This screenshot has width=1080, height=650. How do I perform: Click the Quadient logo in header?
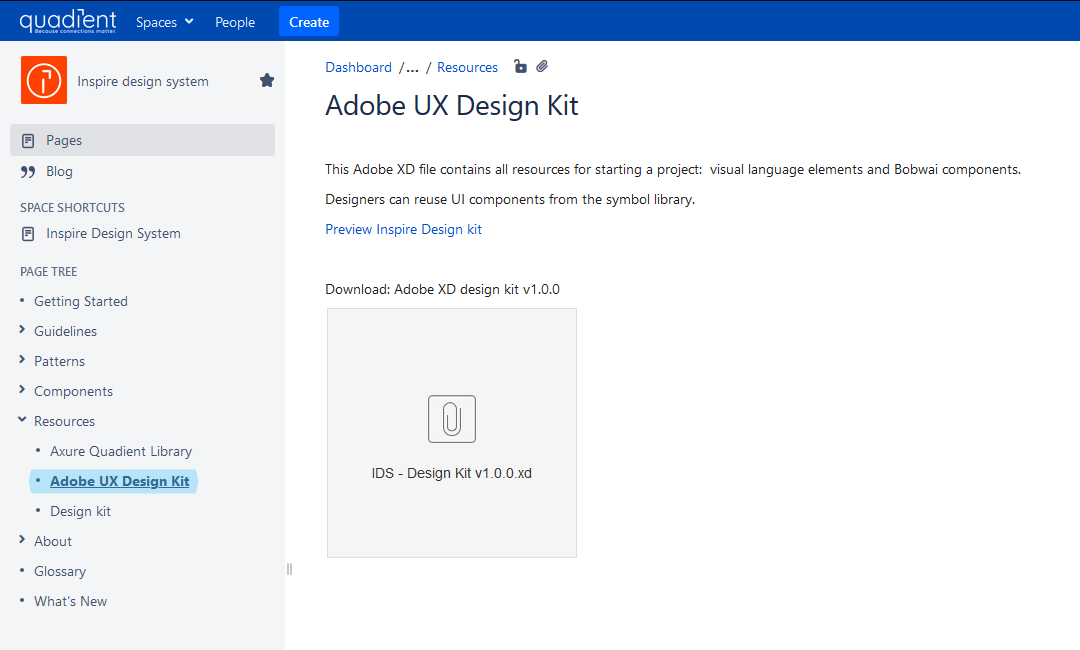68,21
